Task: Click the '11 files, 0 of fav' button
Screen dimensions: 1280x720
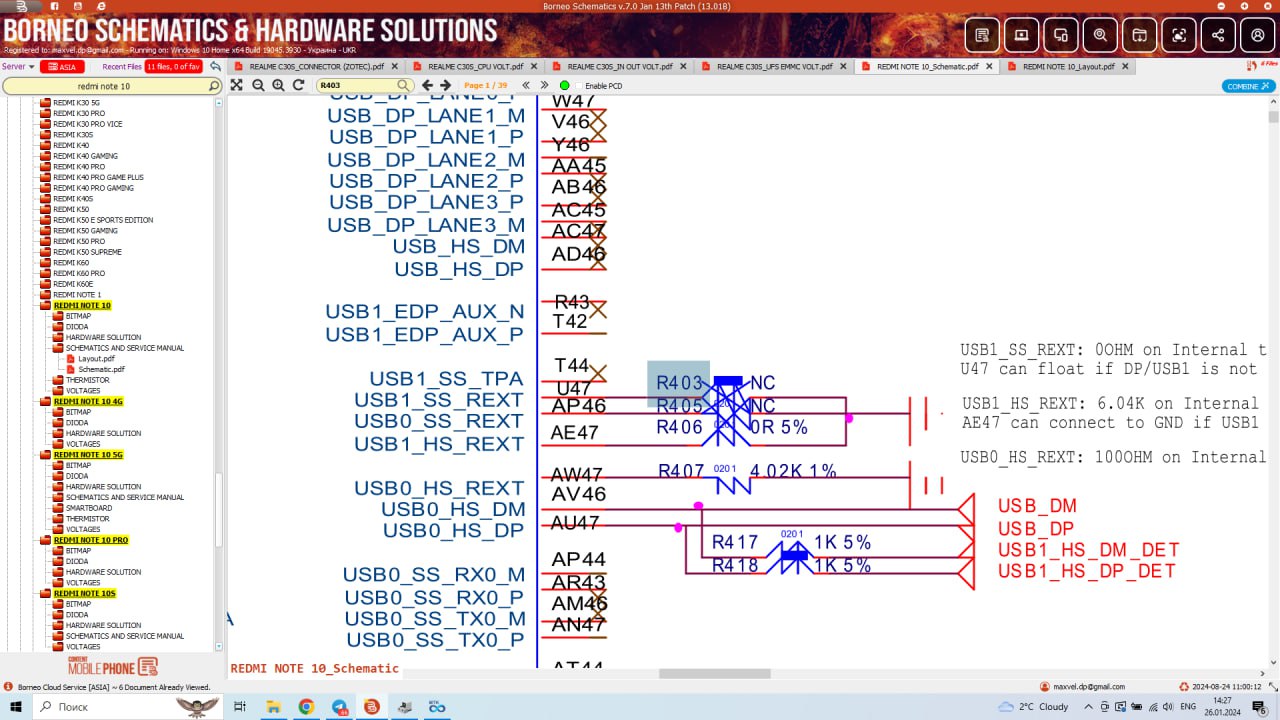Action: pyautogui.click(x=173, y=67)
